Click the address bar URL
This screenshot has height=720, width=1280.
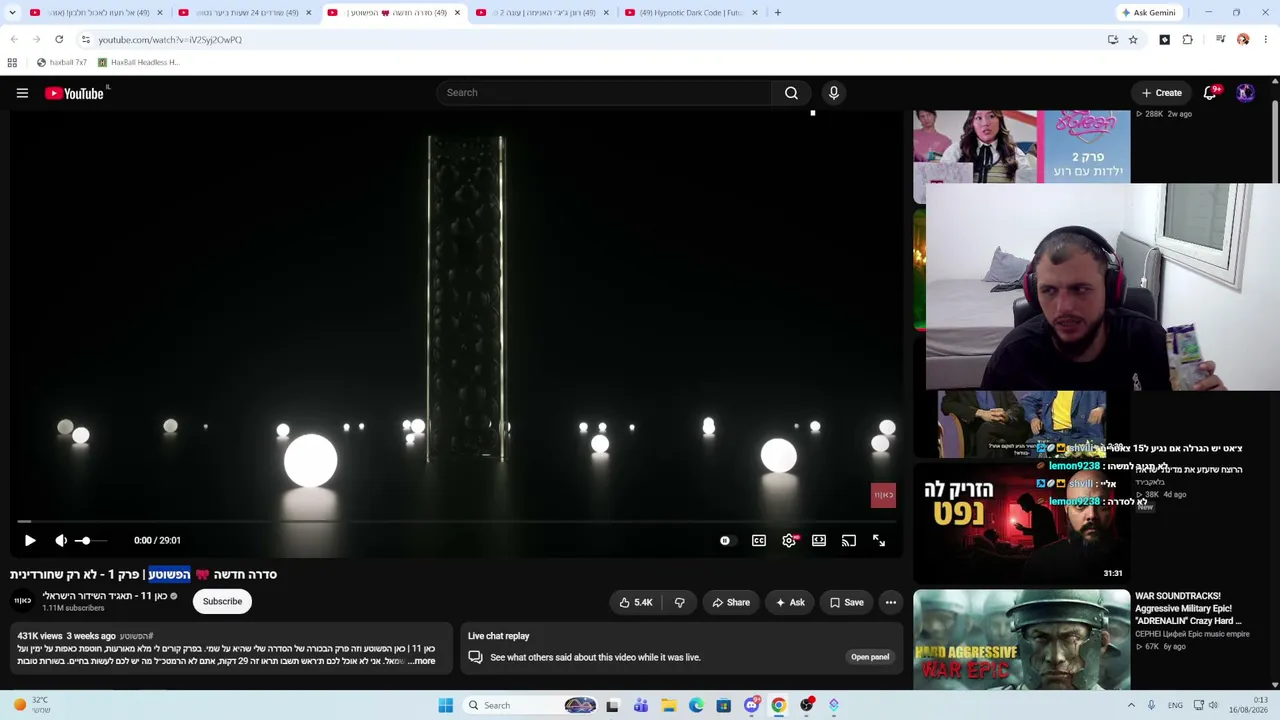tap(170, 40)
